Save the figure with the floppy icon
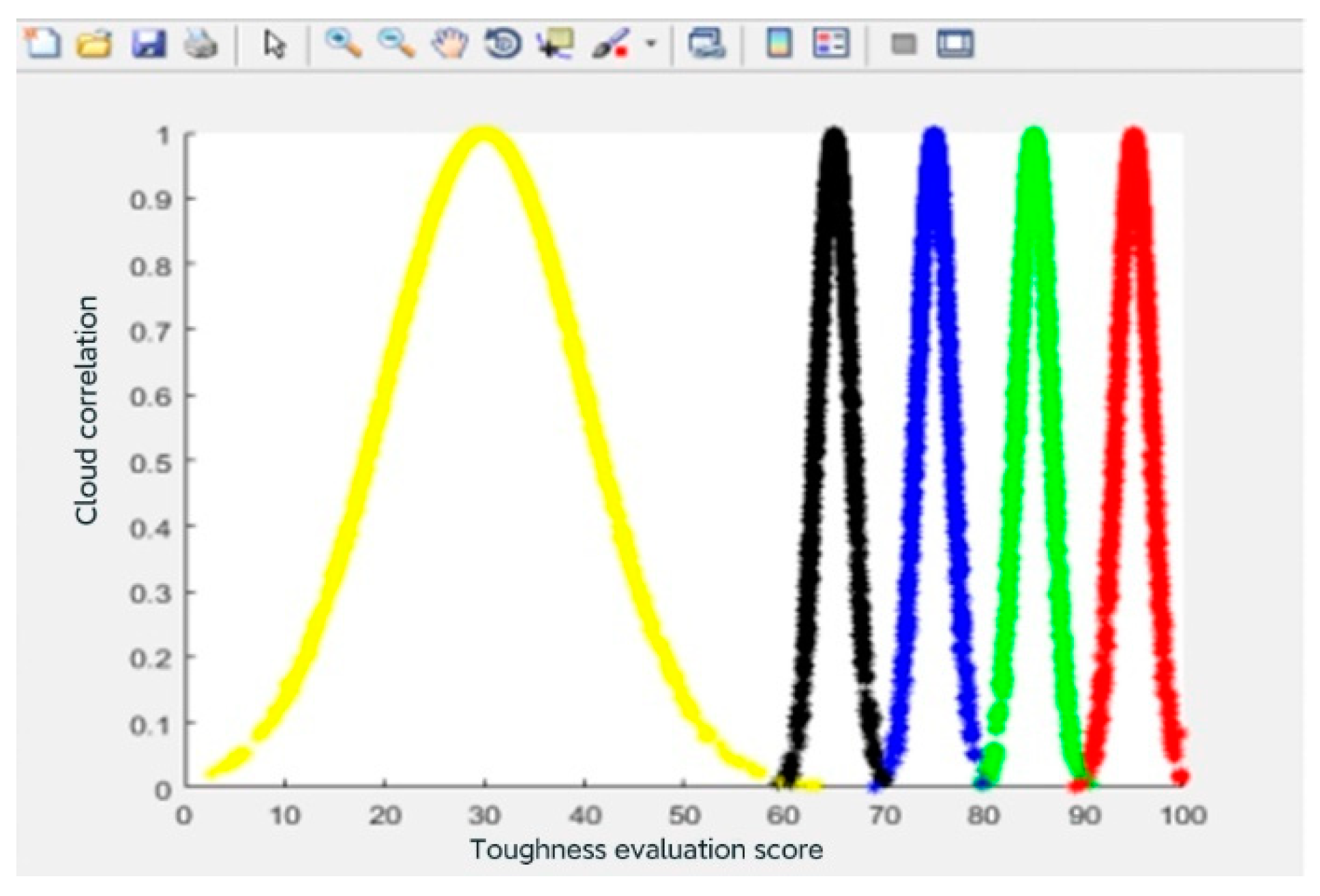1320x896 pixels. pyautogui.click(x=148, y=44)
